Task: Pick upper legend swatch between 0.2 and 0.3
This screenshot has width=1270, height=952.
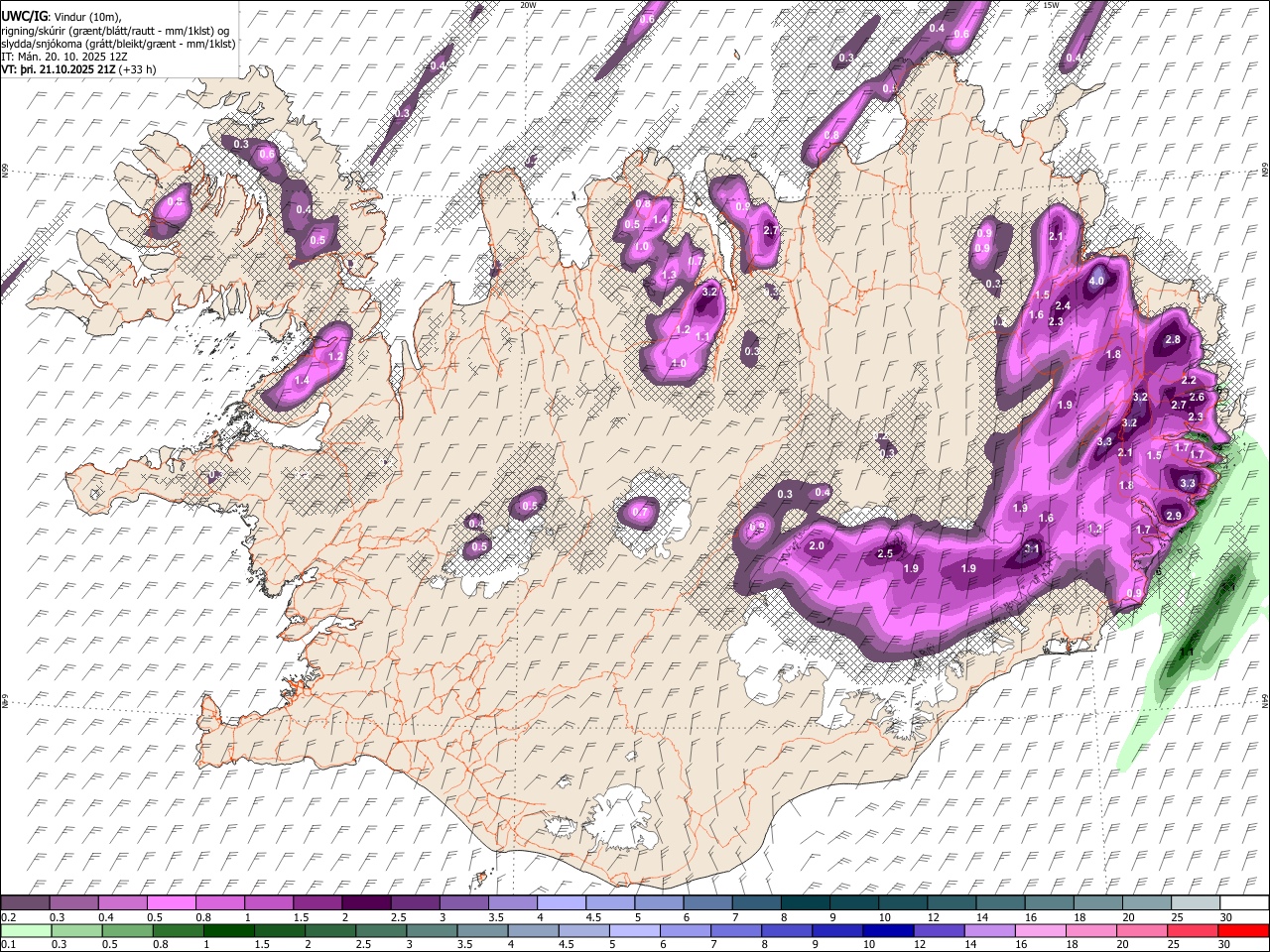Action: click(x=25, y=903)
